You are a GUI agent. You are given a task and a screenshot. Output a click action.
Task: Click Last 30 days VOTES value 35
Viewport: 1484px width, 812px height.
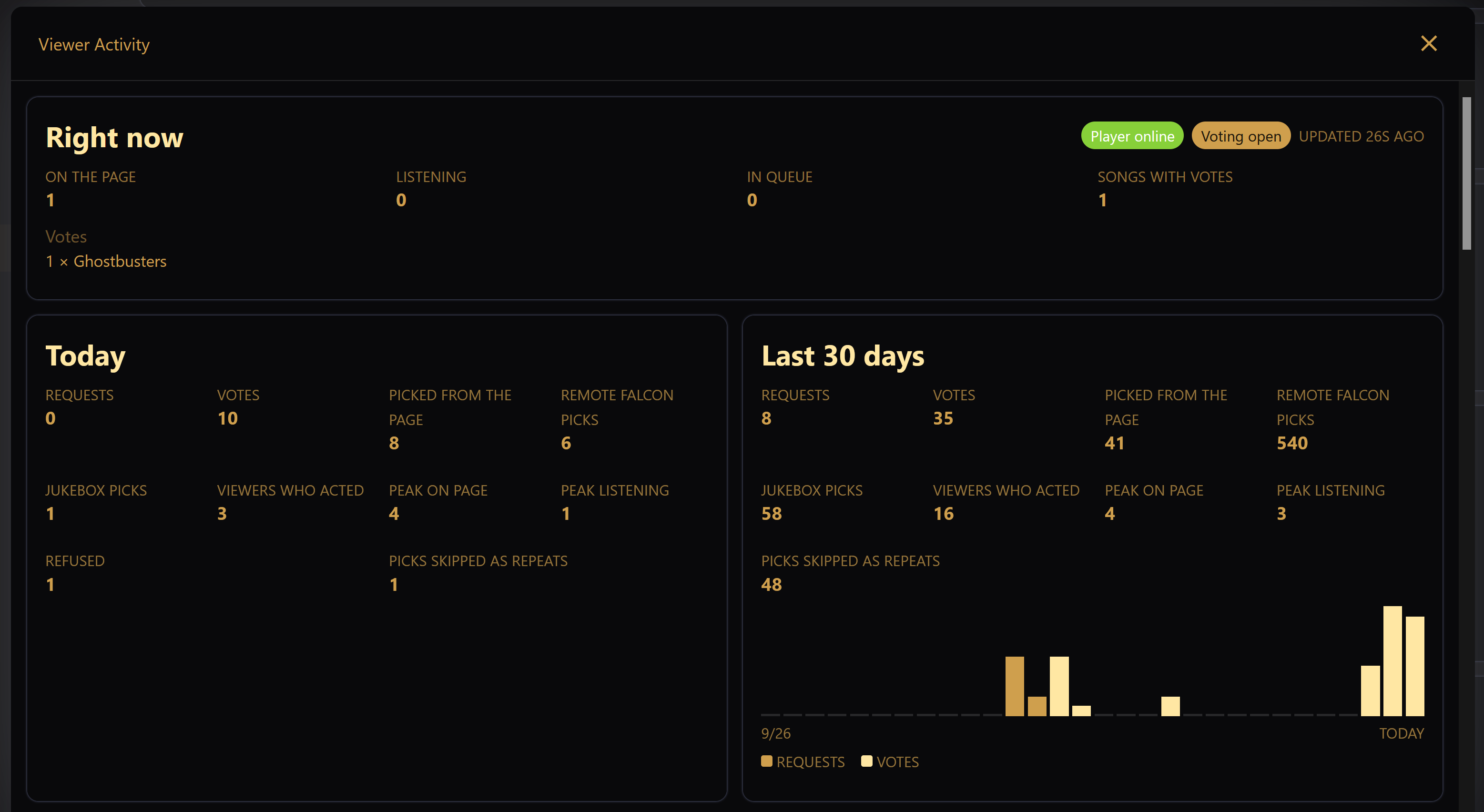[x=943, y=418]
